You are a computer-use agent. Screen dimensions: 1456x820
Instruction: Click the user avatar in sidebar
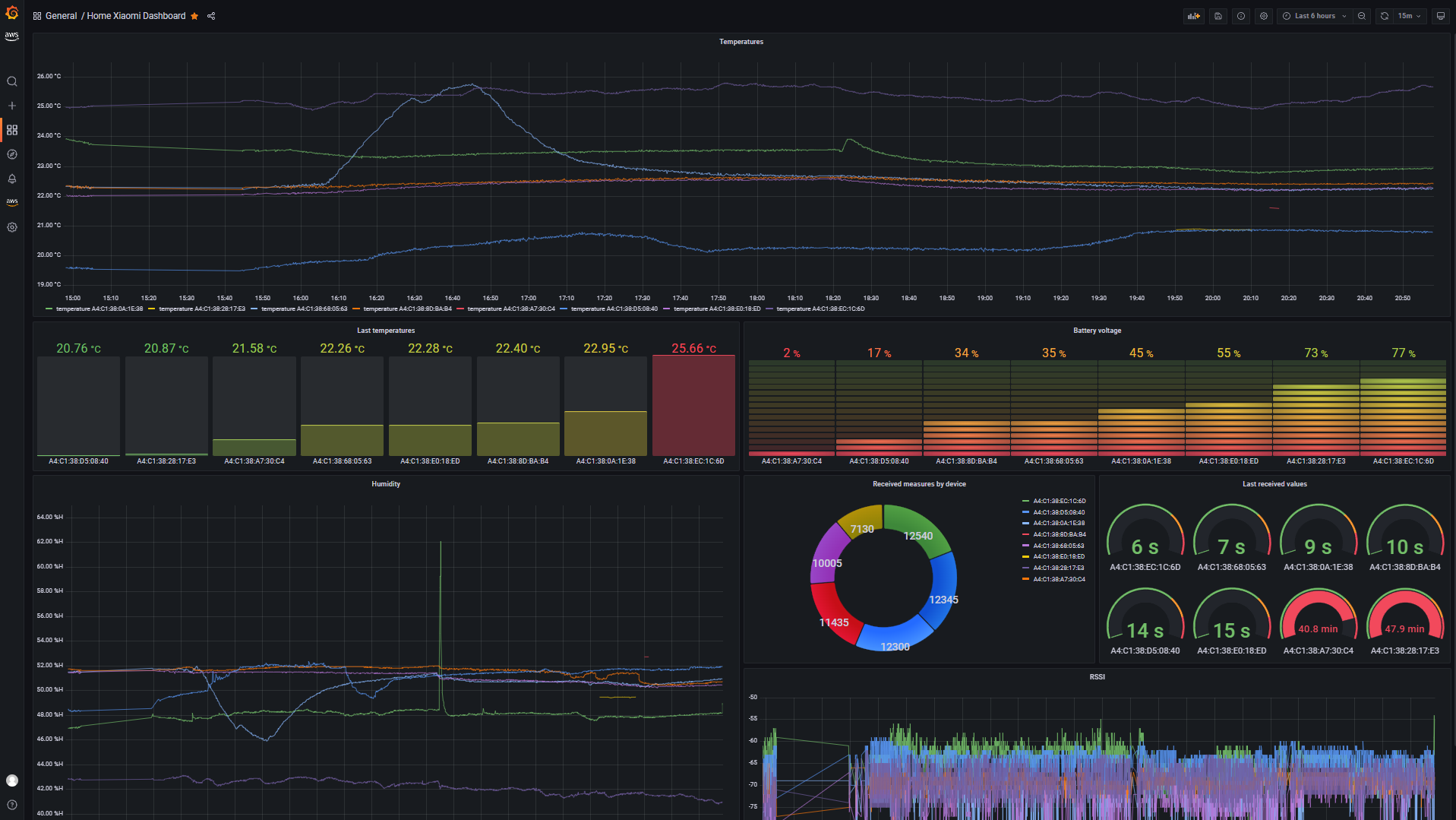[x=11, y=780]
